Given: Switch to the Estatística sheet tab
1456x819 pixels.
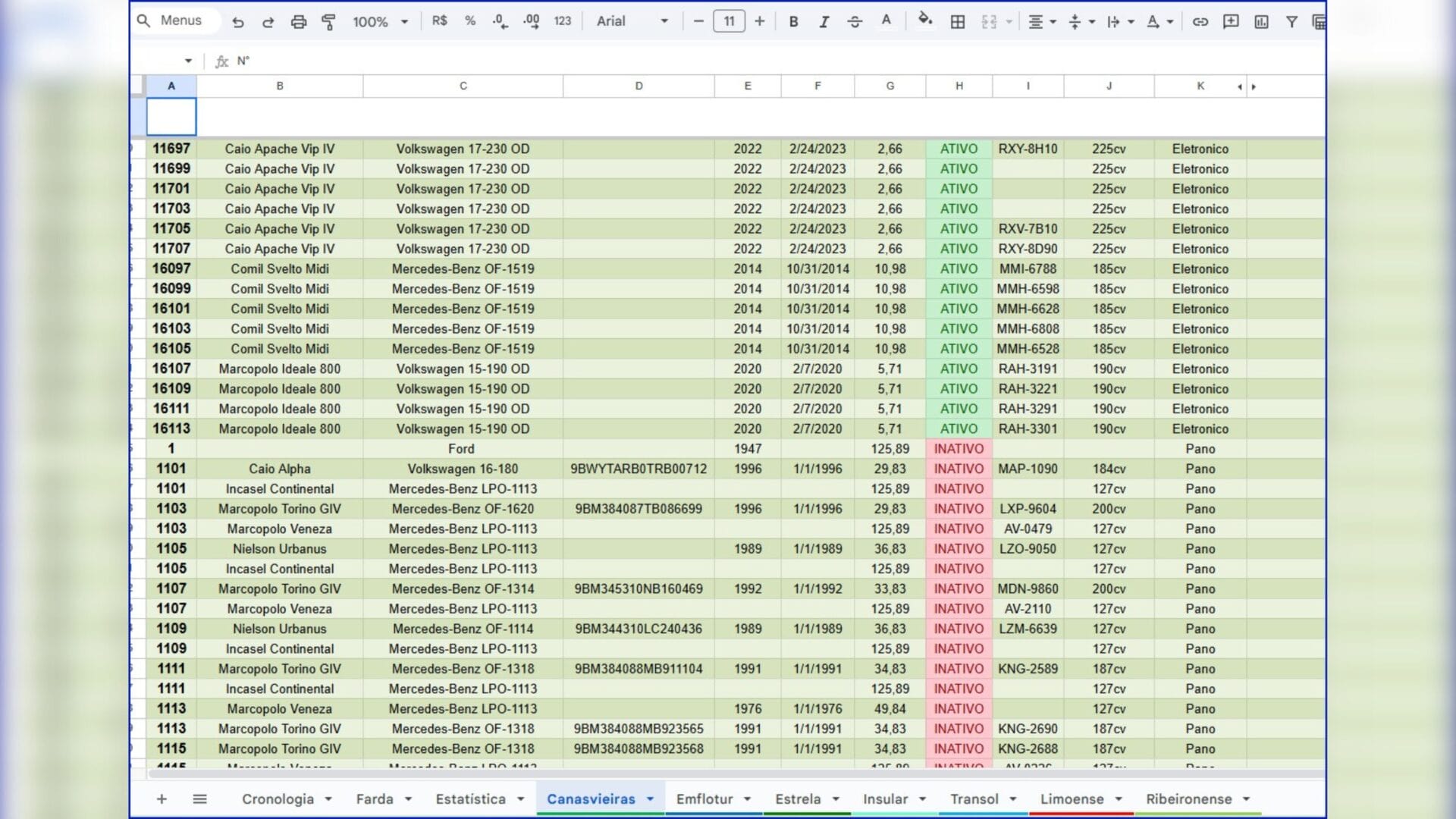Looking at the screenshot, I should [x=470, y=799].
